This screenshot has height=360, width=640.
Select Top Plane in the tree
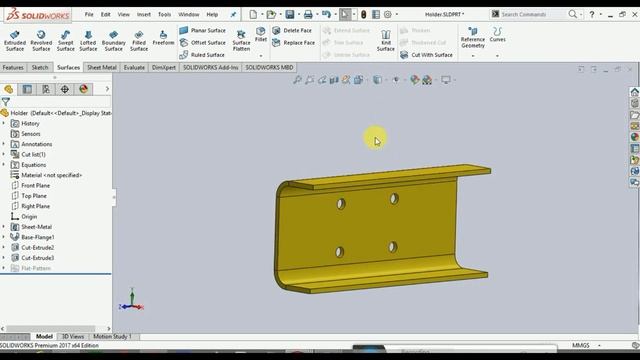[29, 196]
